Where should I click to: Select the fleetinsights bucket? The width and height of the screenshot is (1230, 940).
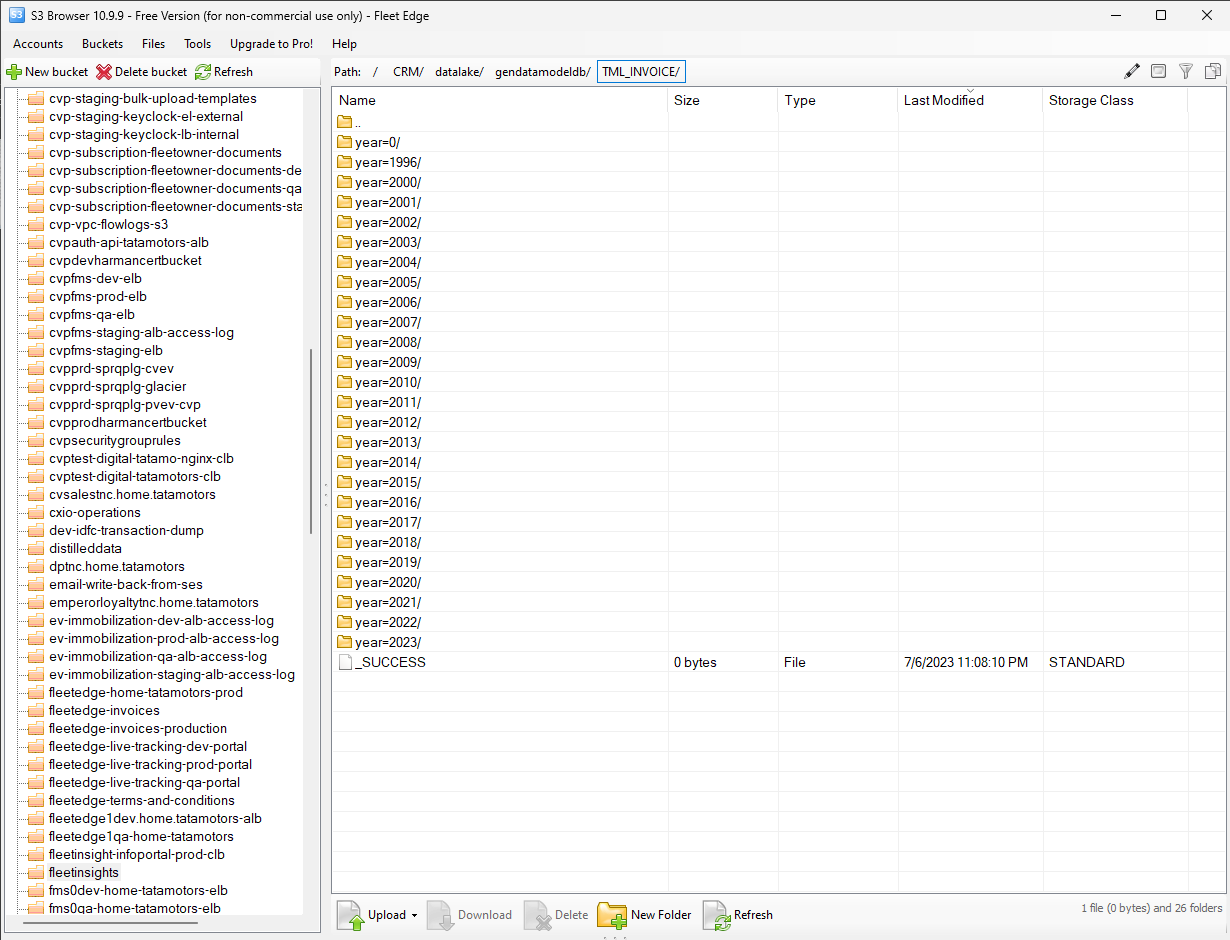tap(84, 873)
